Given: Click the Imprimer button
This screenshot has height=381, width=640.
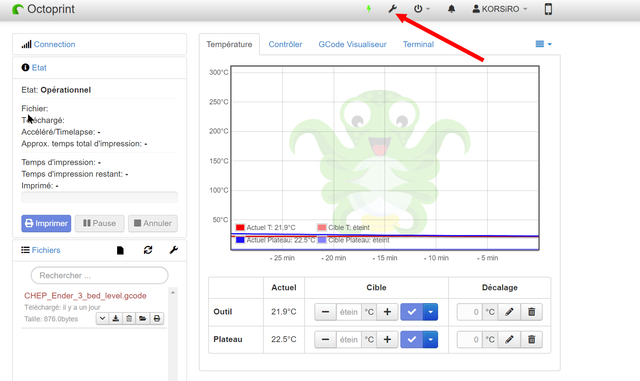Looking at the screenshot, I should (x=46, y=223).
